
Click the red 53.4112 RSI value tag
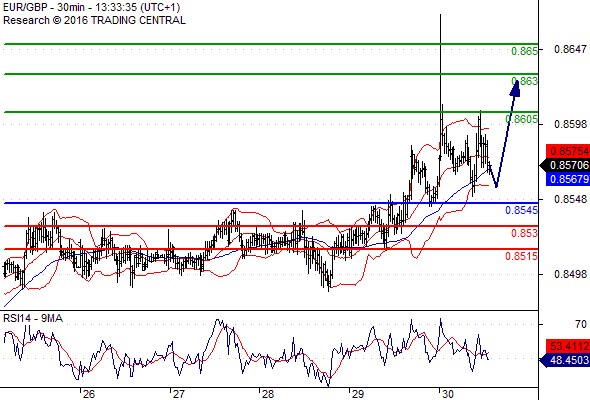568,346
